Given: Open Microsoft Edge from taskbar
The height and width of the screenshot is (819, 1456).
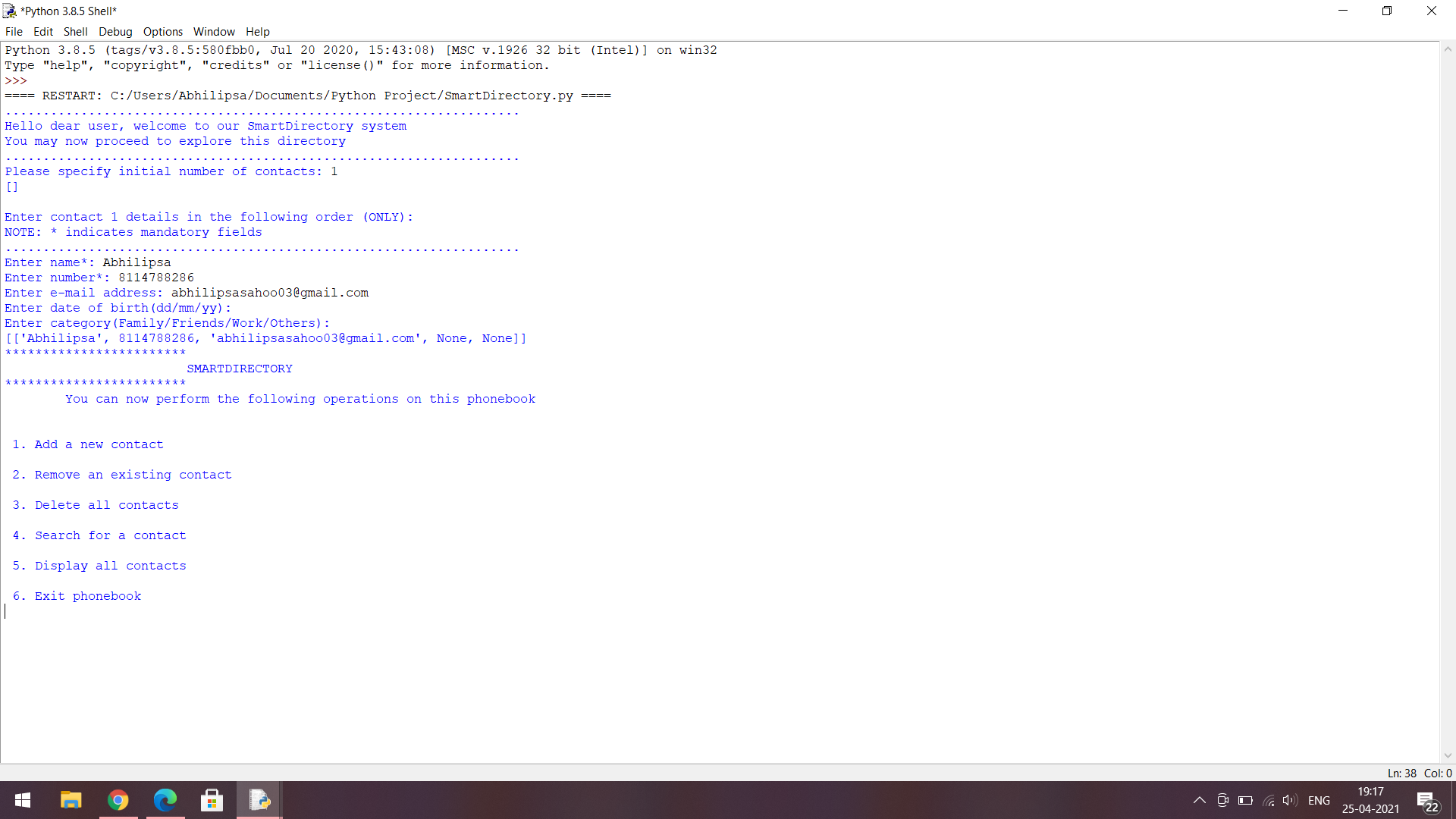Looking at the screenshot, I should (x=165, y=800).
